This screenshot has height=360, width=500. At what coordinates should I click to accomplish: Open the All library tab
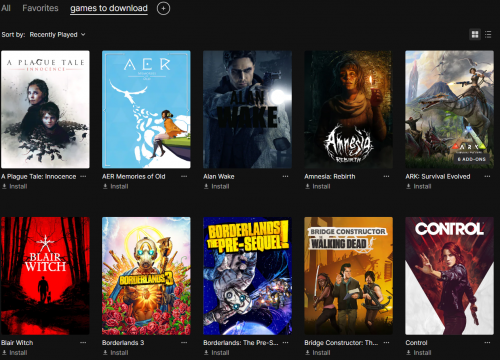click(6, 8)
